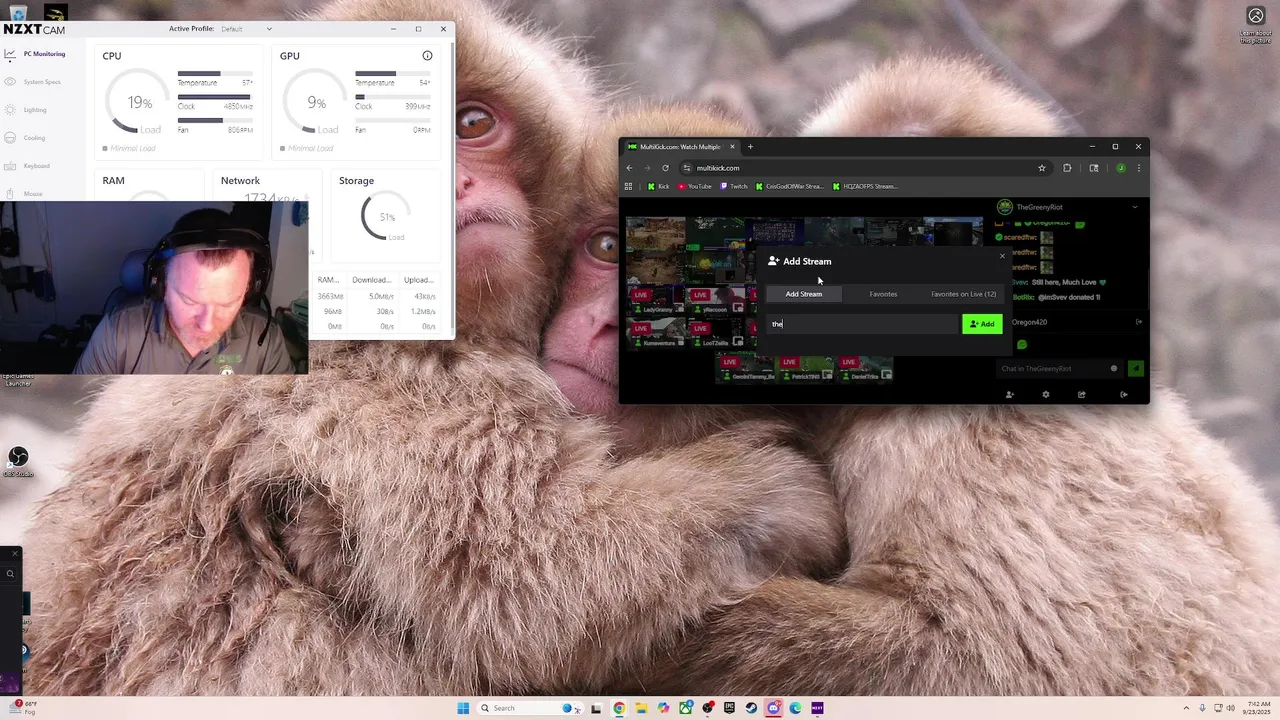Open the new tab plus button
Screen dimensions: 1280x720
[x=751, y=147]
